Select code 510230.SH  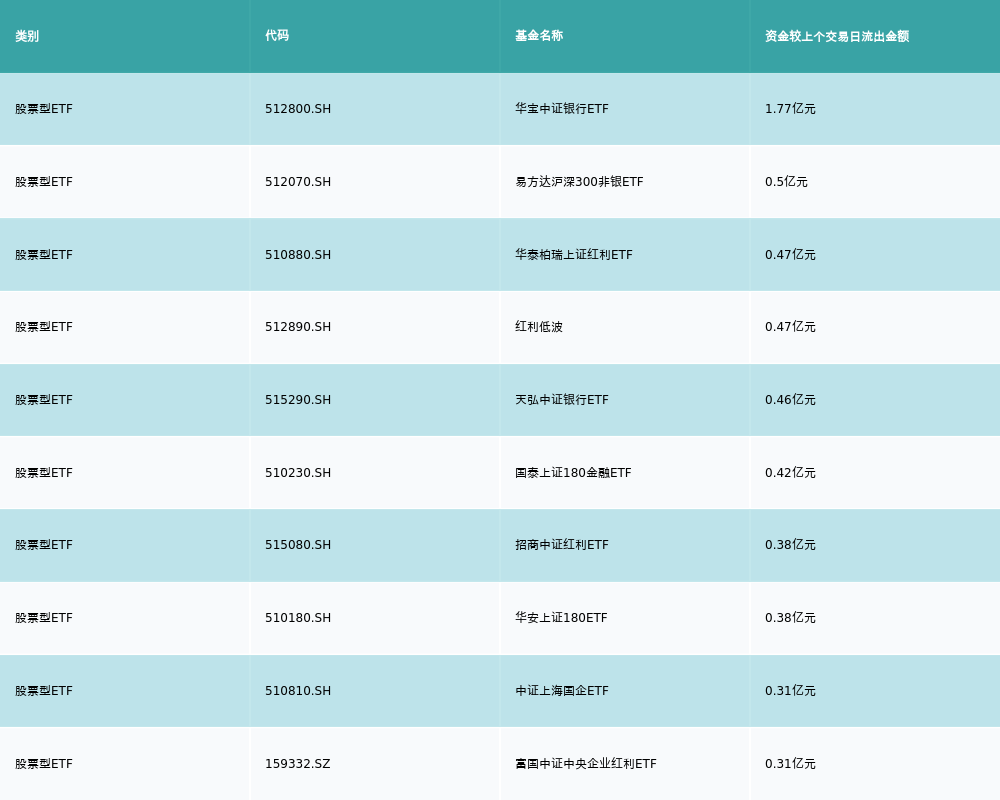pos(298,473)
